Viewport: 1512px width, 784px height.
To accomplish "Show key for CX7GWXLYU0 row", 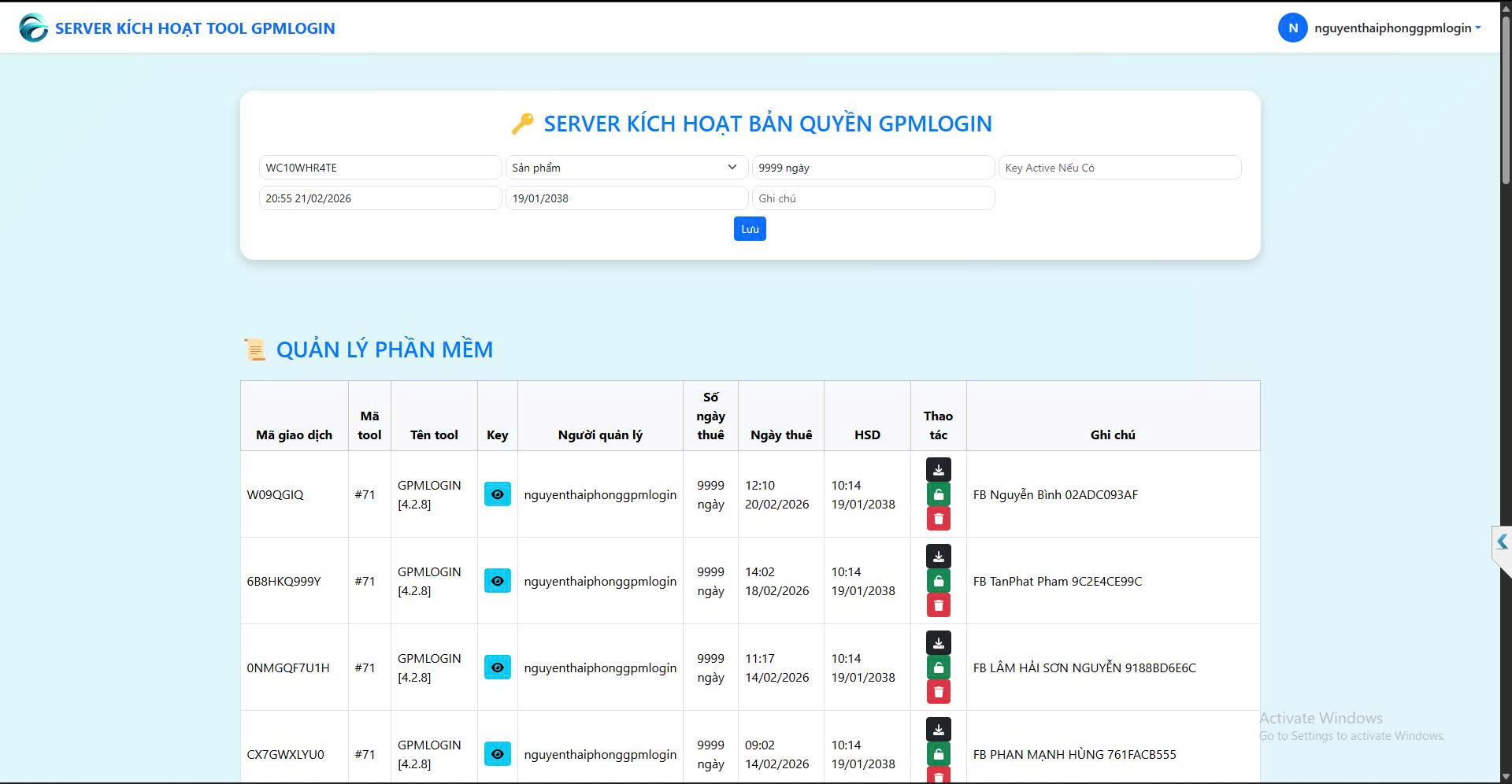I will pyautogui.click(x=497, y=754).
